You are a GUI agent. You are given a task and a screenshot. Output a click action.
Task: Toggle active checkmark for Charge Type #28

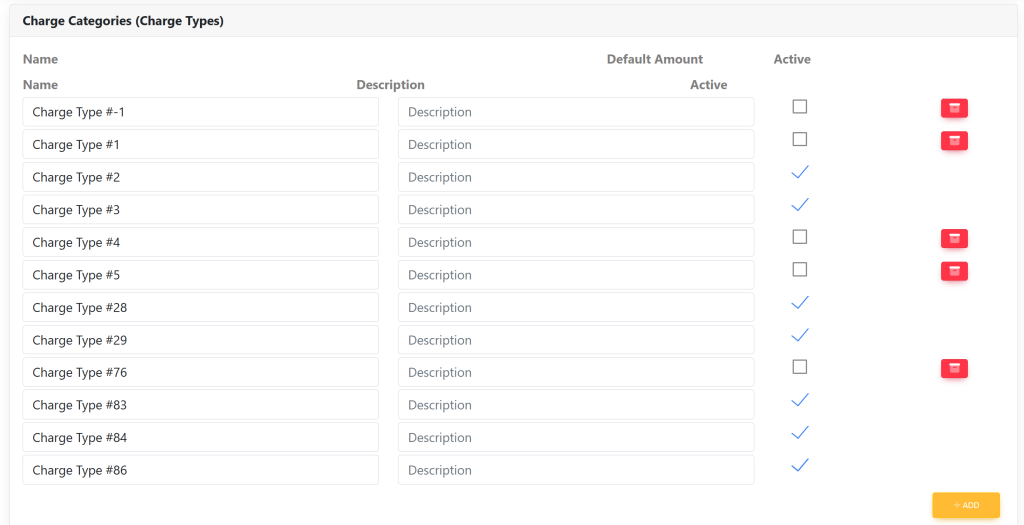(x=799, y=303)
